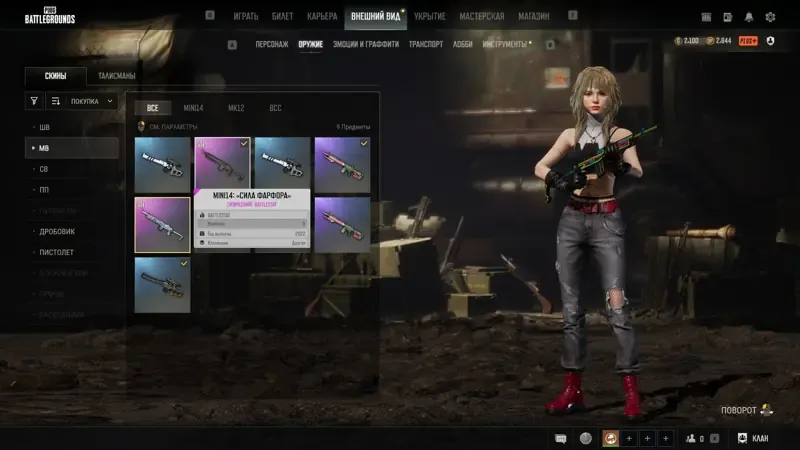The image size is (800, 450).
Task: Open the БИЛЕТ main menu tab
Action: click(282, 16)
